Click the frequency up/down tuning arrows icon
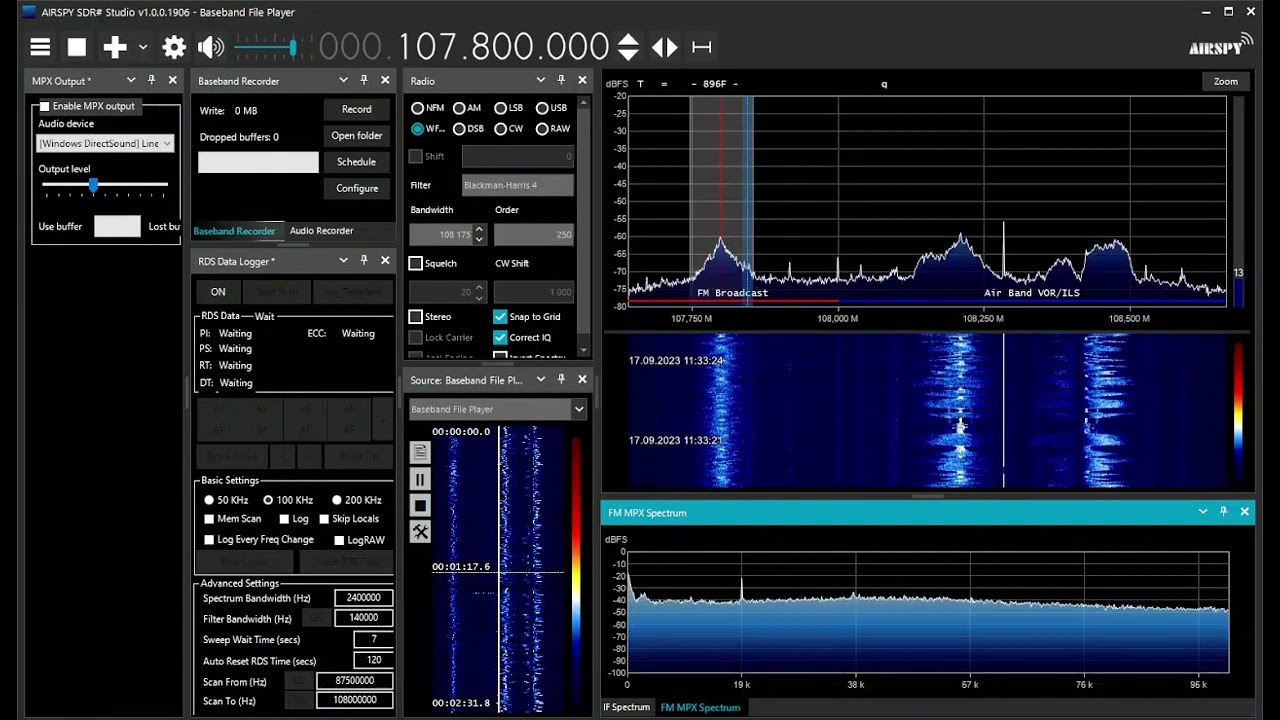 (x=628, y=47)
